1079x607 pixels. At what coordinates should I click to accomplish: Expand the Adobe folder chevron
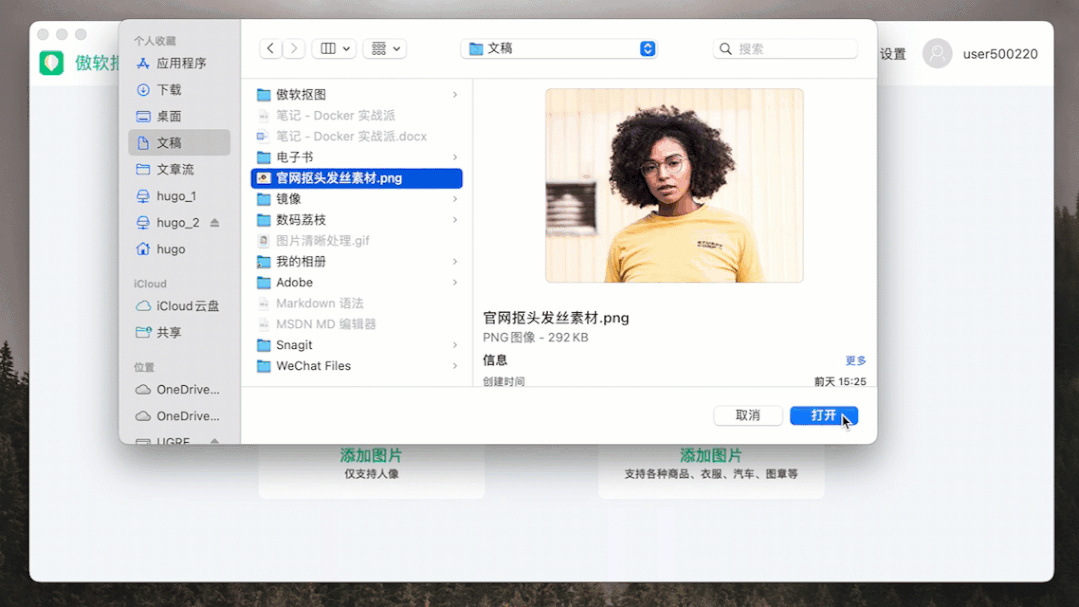coord(455,282)
